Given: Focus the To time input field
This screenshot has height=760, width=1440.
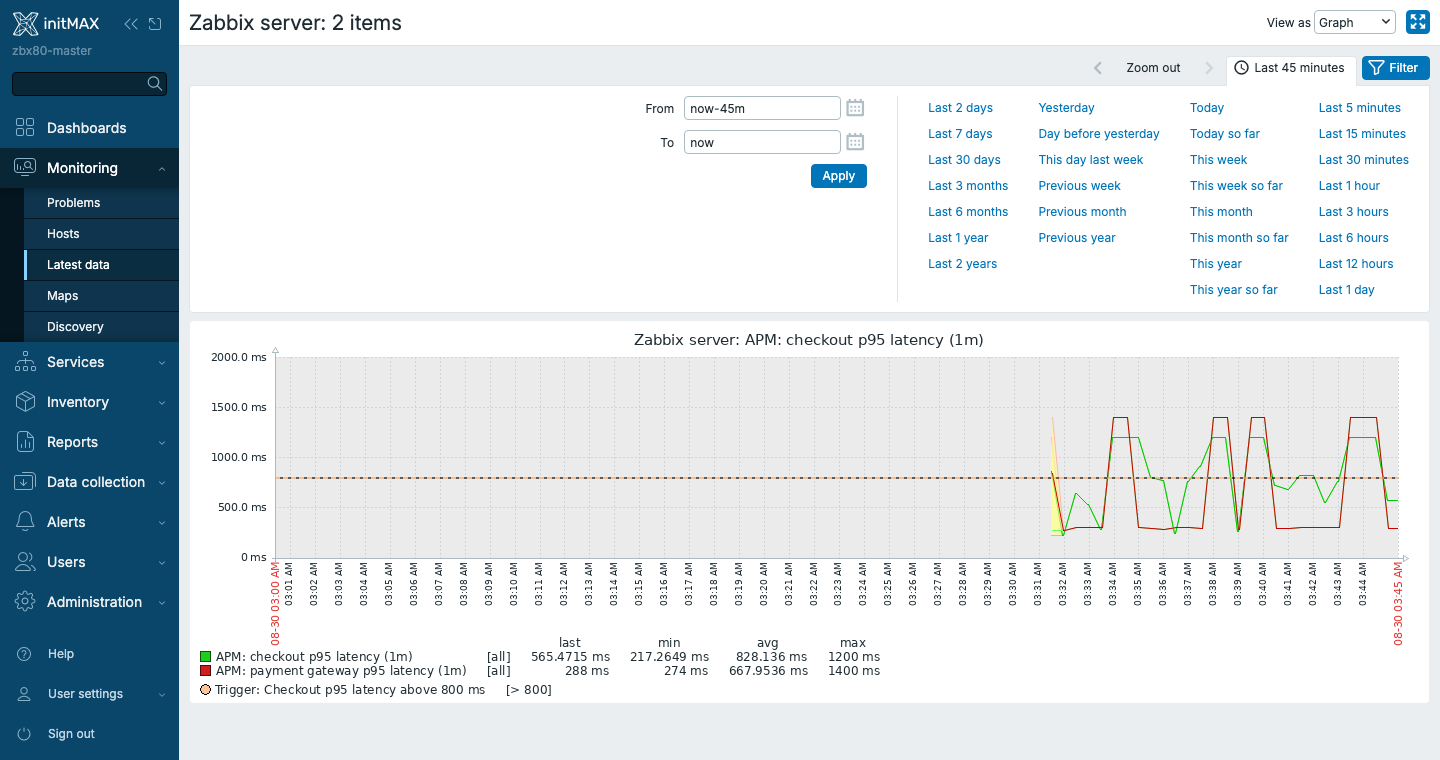Looking at the screenshot, I should pyautogui.click(x=762, y=142).
